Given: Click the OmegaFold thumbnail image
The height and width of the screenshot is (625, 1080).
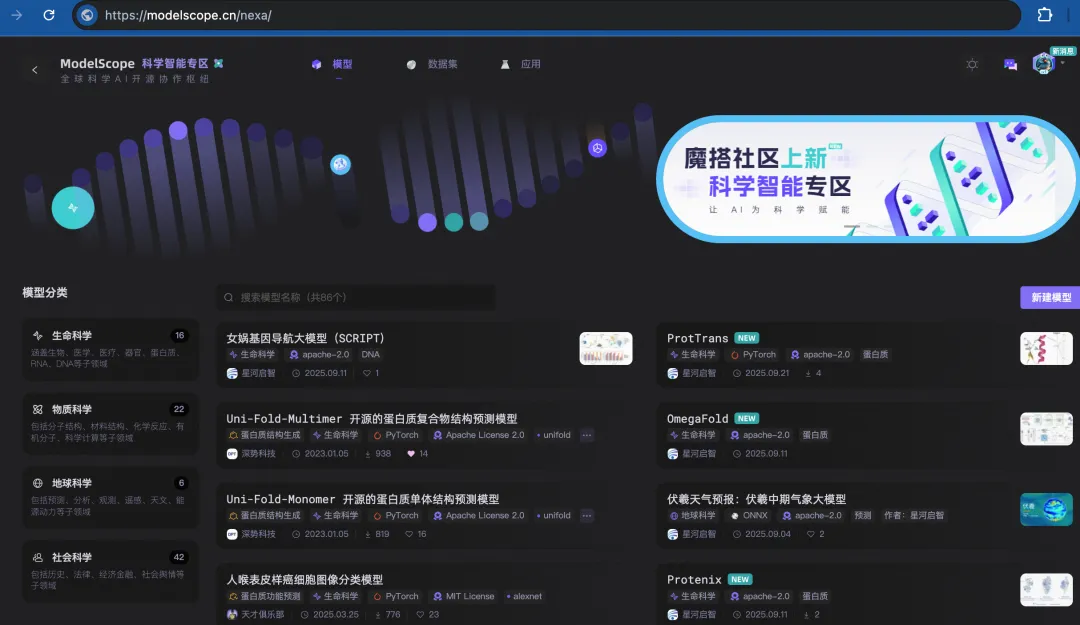Looking at the screenshot, I should tap(1046, 429).
